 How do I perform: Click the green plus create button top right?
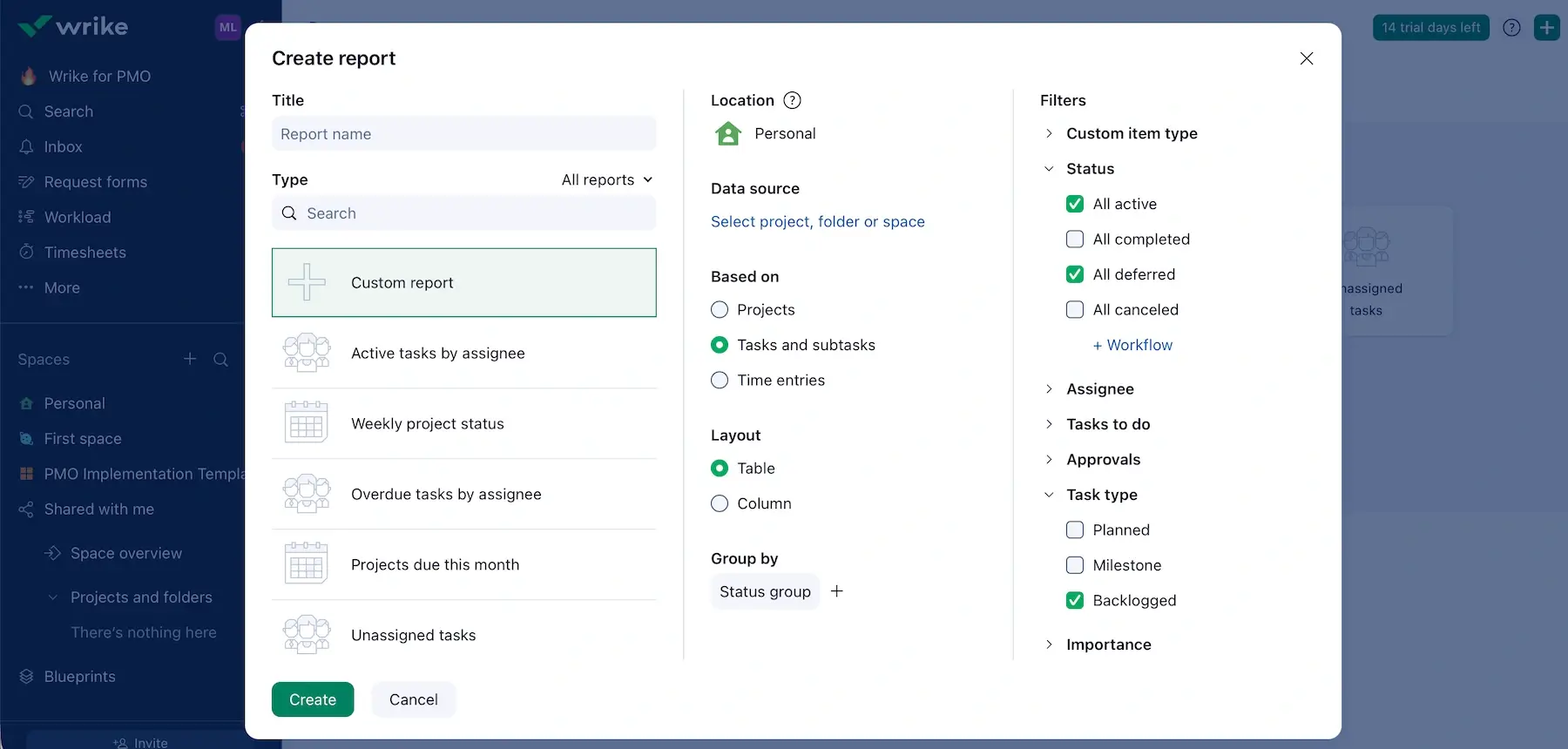pos(1547,28)
